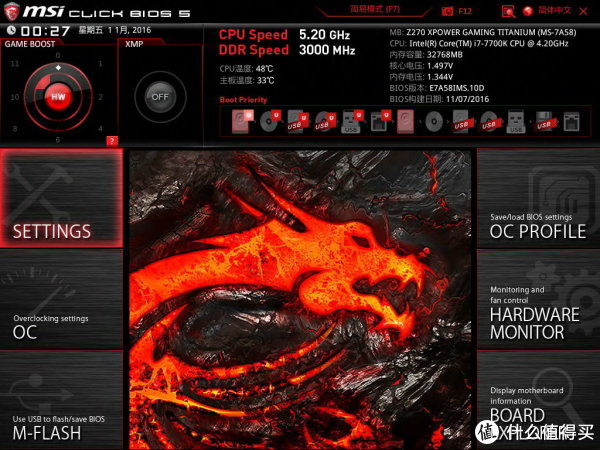This screenshot has width=600, height=450.
Task: Click the language globe icon
Action: click(x=528, y=11)
